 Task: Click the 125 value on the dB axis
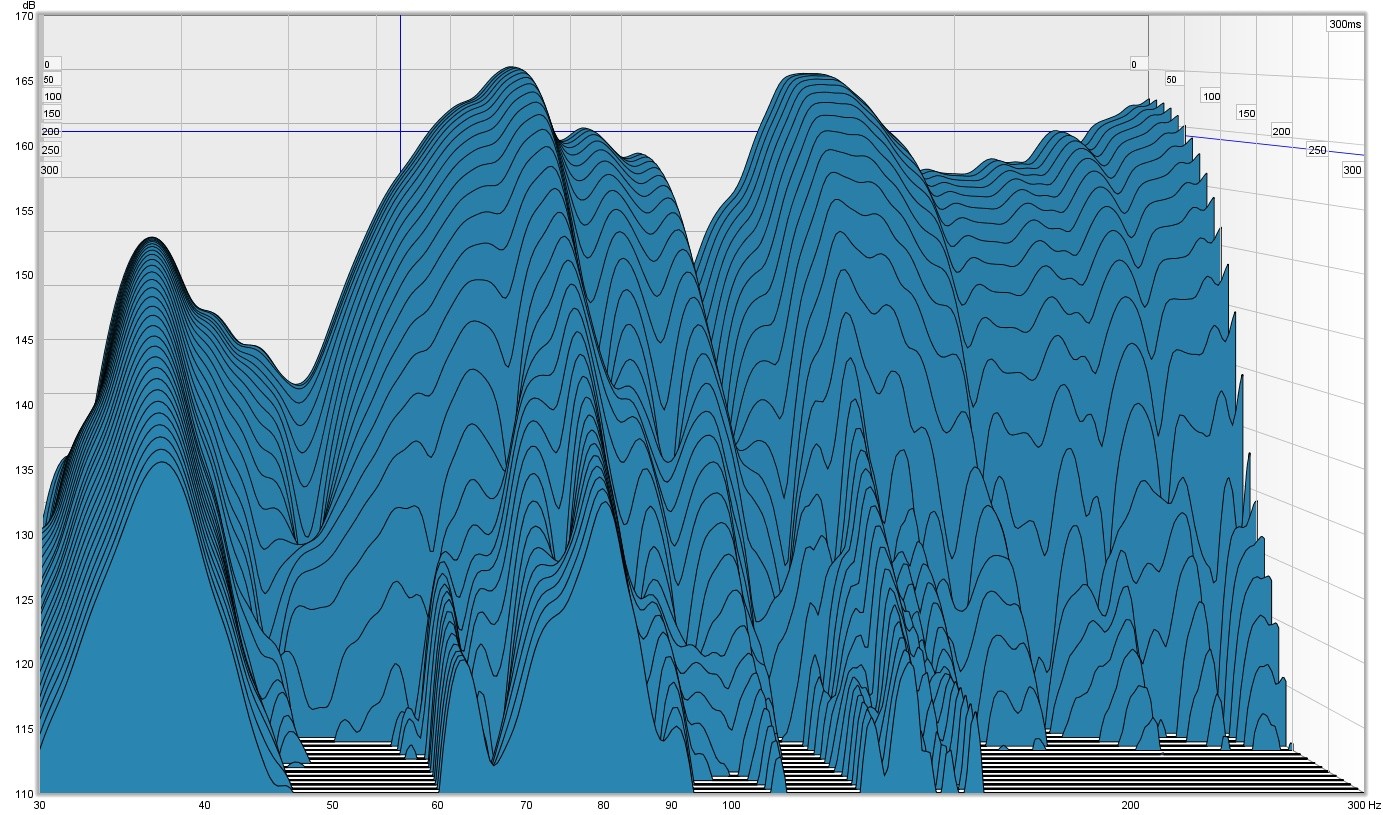click(x=26, y=600)
